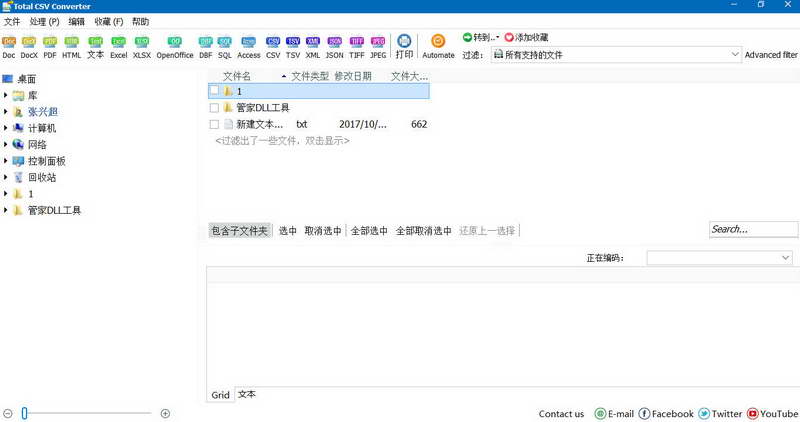The height and width of the screenshot is (422, 800).
Task: Click the 选中 select button
Action: [x=288, y=231]
